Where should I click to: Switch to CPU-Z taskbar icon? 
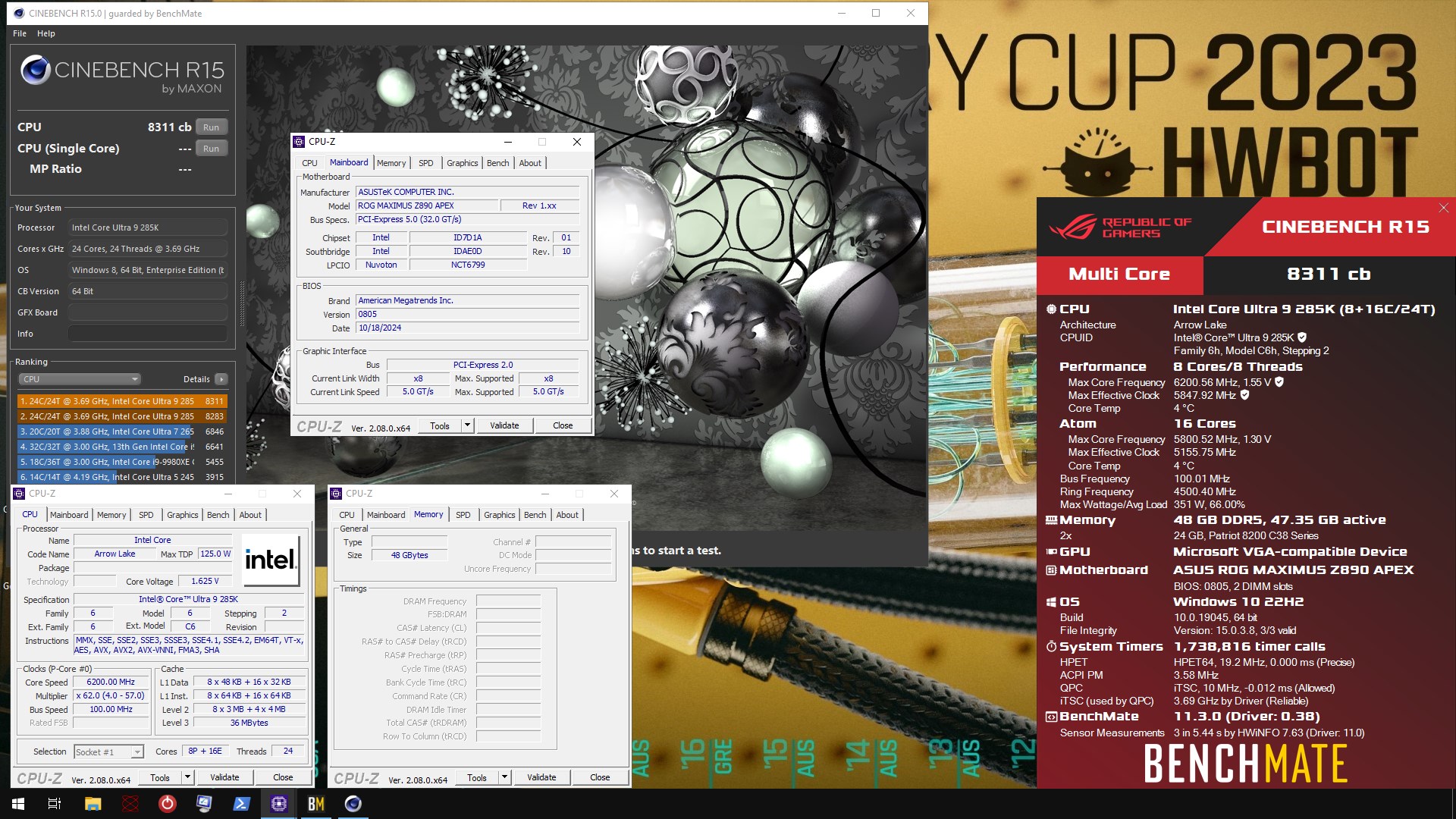(278, 804)
